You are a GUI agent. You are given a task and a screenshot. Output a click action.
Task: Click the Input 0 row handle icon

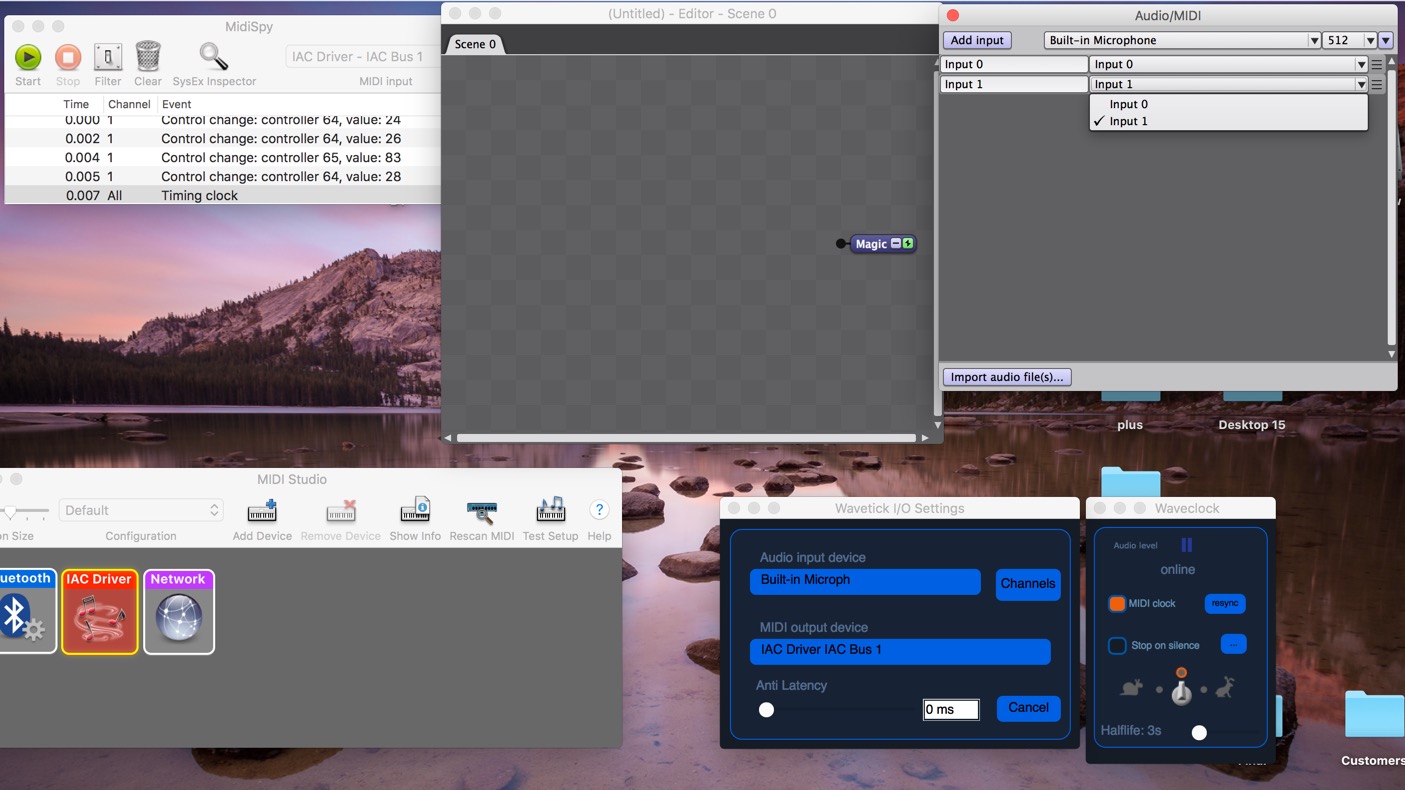point(1377,65)
